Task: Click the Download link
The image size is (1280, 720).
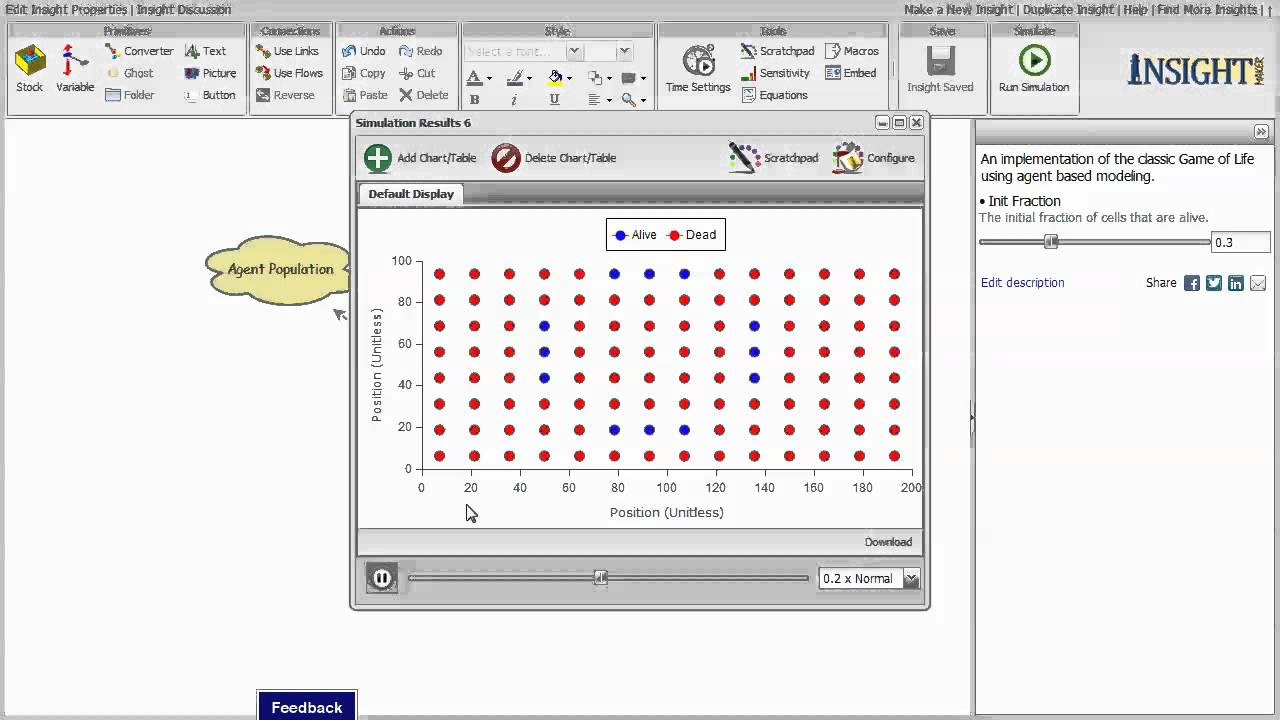Action: [x=888, y=542]
